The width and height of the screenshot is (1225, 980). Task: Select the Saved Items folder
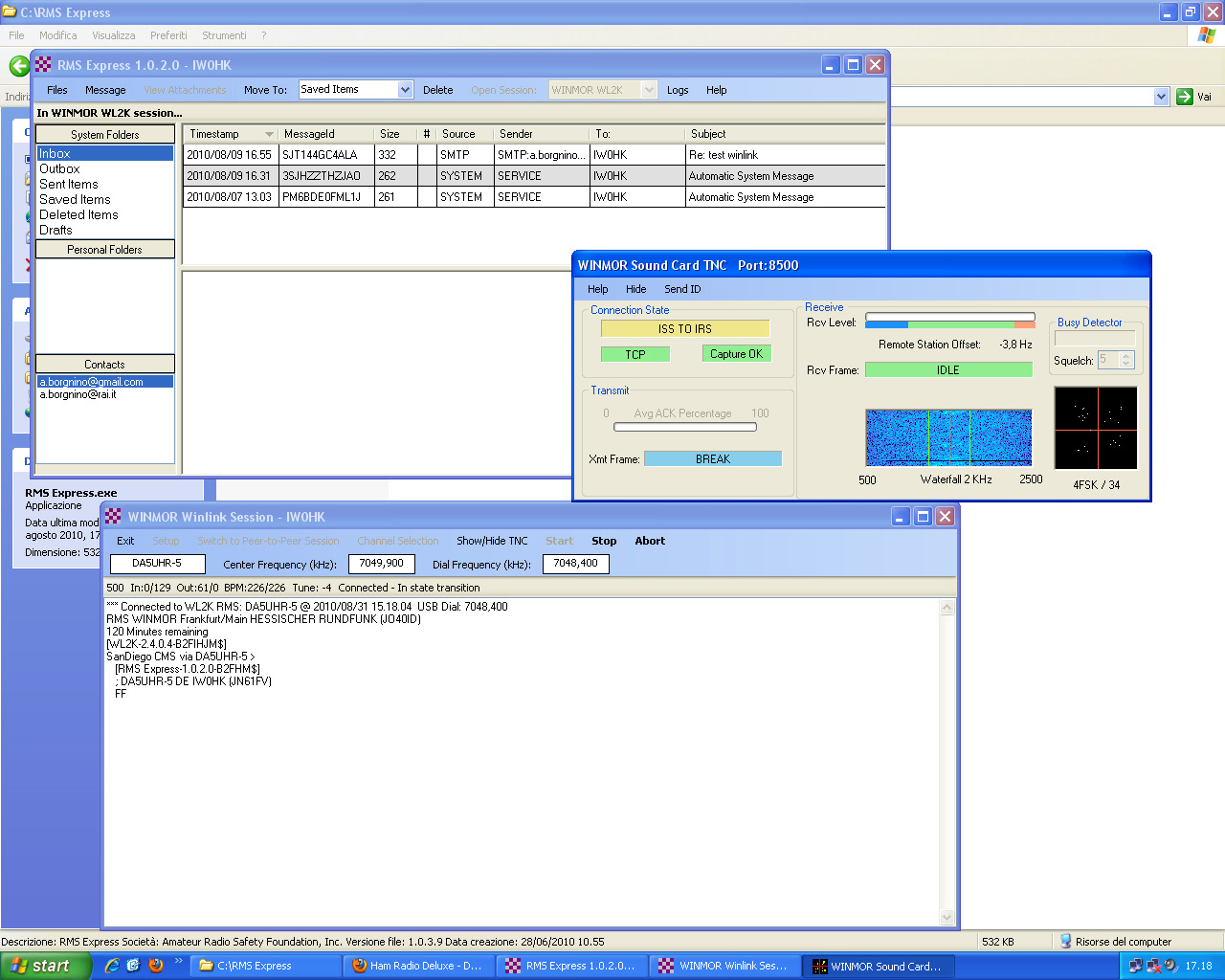(75, 199)
